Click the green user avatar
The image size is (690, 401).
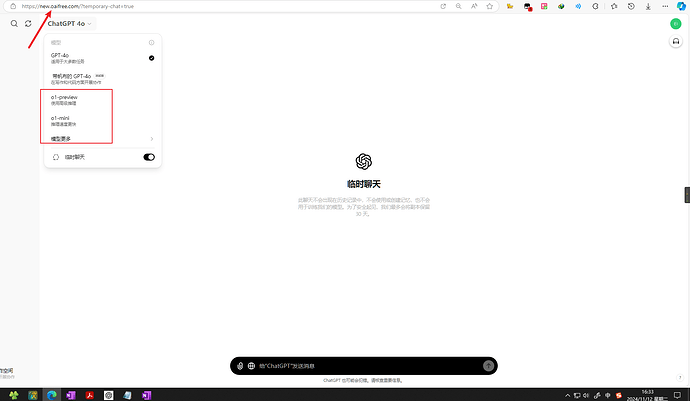[x=675, y=24]
